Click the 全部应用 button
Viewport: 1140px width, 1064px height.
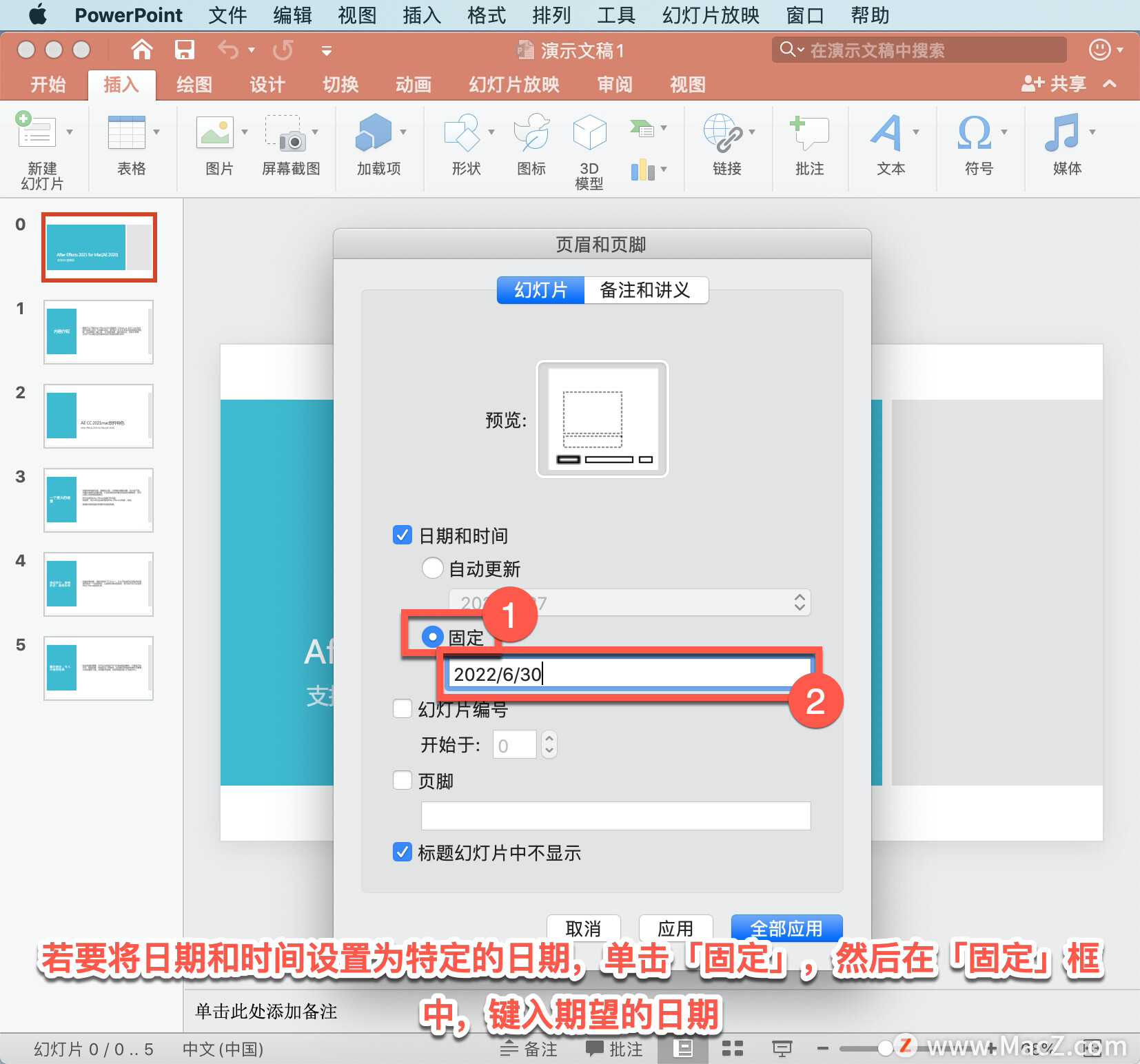coord(787,928)
